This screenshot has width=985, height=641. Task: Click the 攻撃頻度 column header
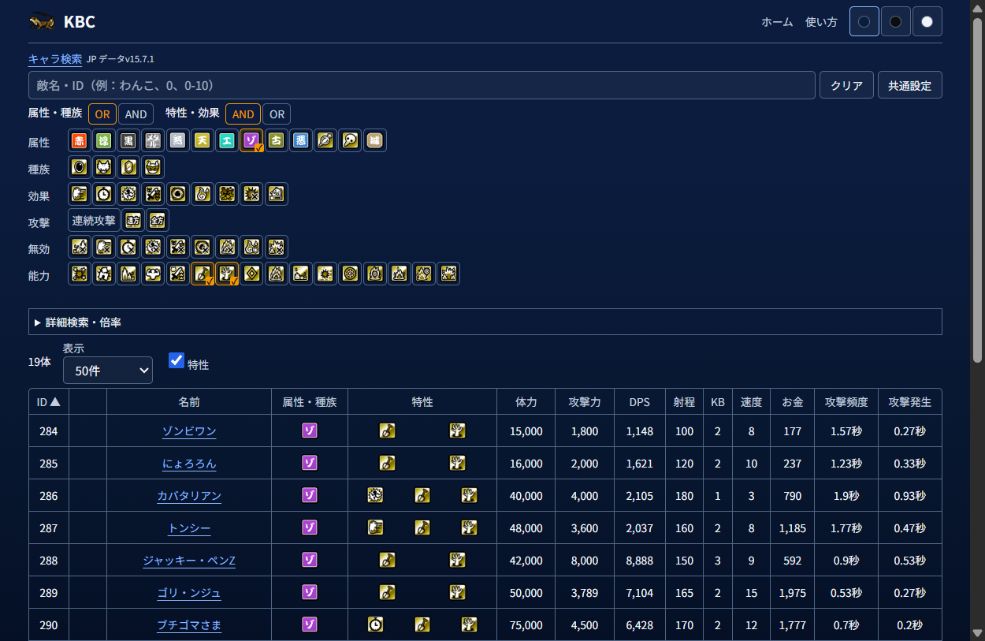point(846,402)
